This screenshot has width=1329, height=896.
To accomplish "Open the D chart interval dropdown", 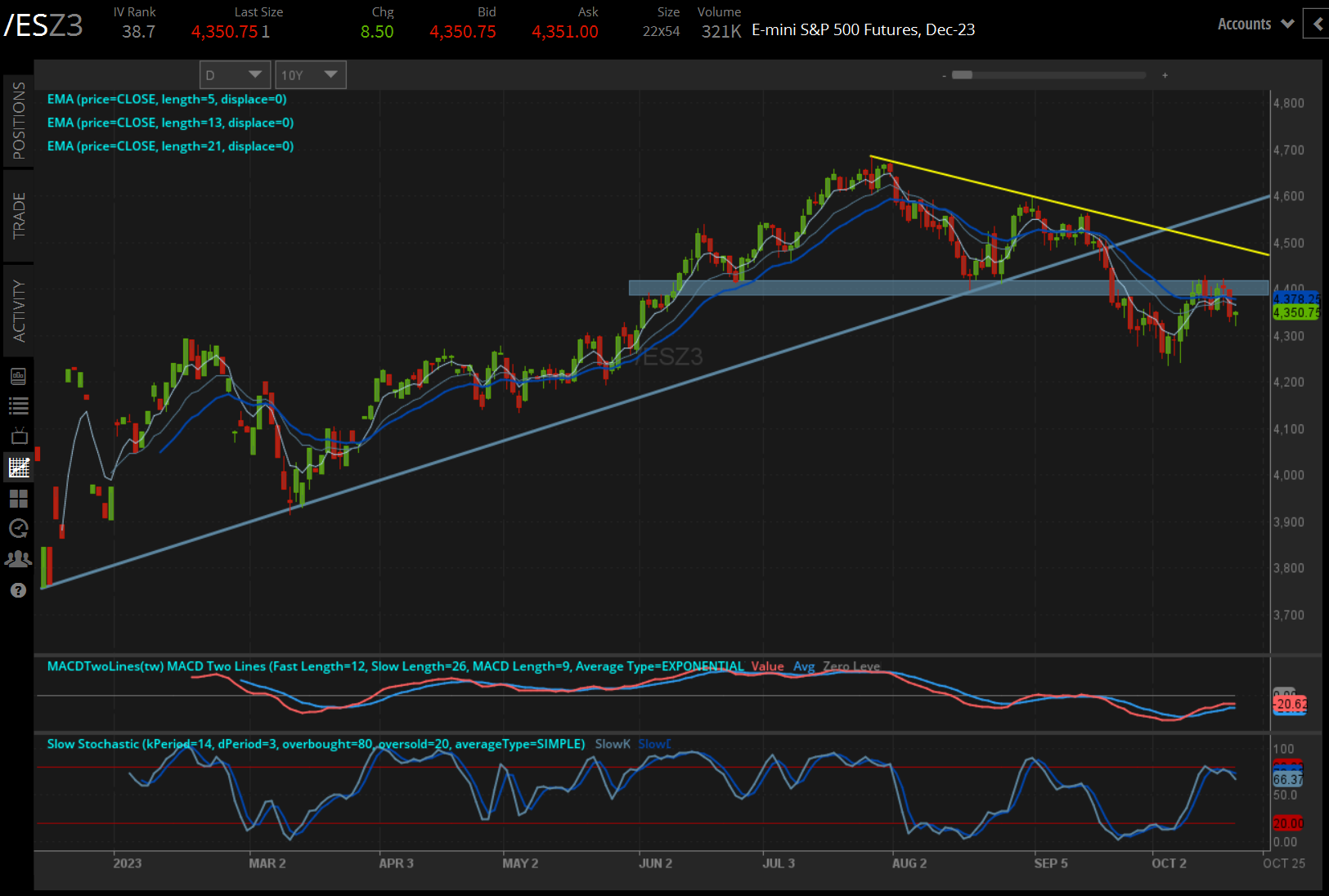I will (x=235, y=74).
